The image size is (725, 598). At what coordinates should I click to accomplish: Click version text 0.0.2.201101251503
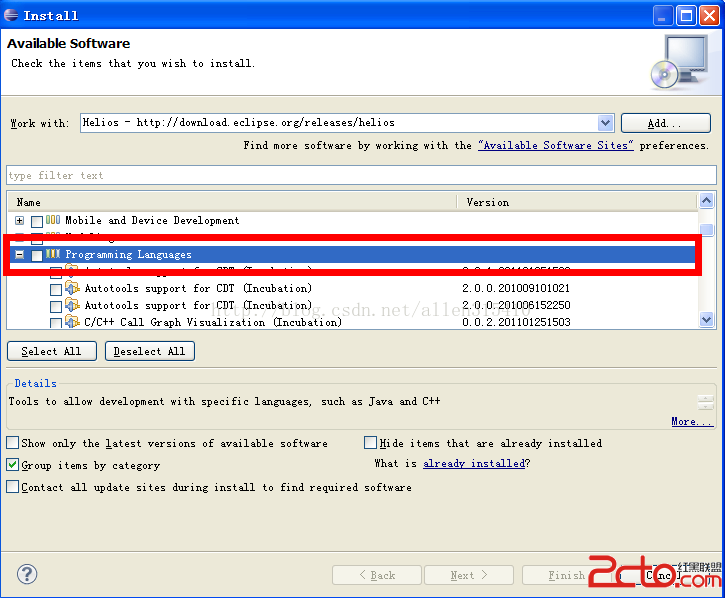(516, 322)
